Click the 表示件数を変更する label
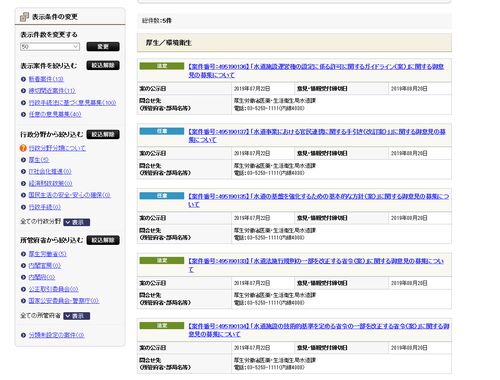The height and width of the screenshot is (380, 500). [49, 35]
